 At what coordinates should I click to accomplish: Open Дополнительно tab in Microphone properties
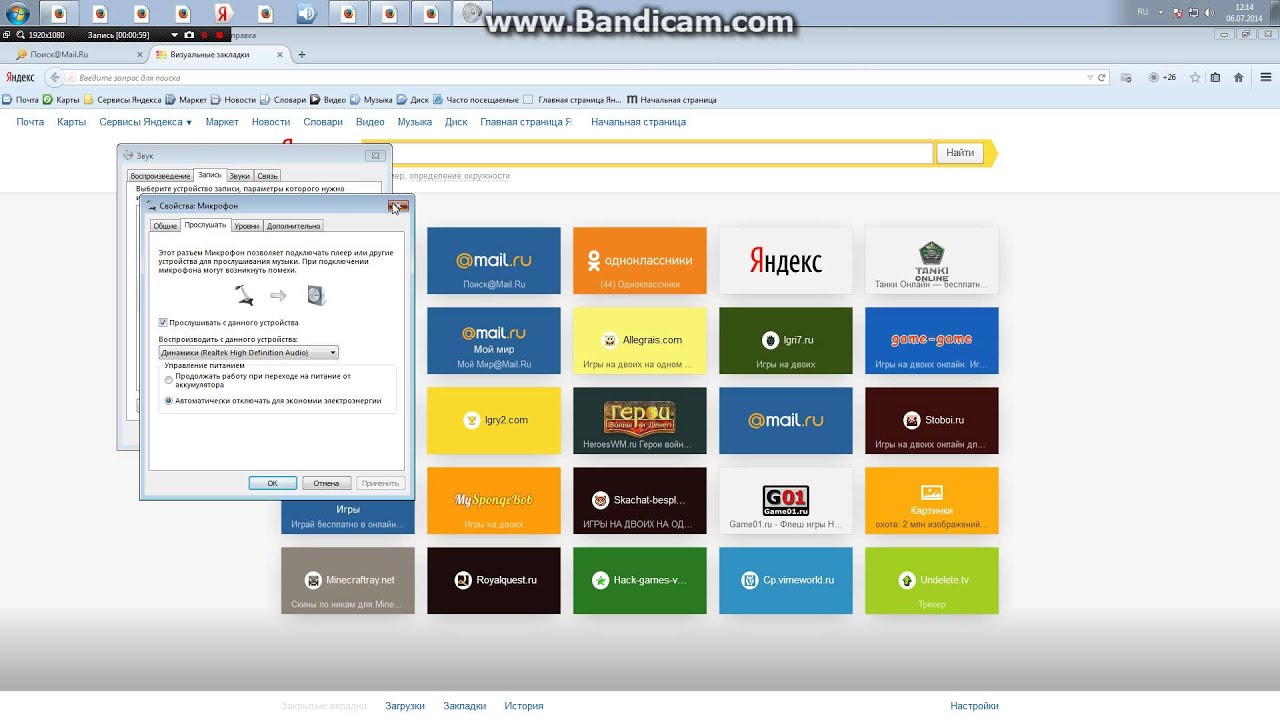[294, 226]
